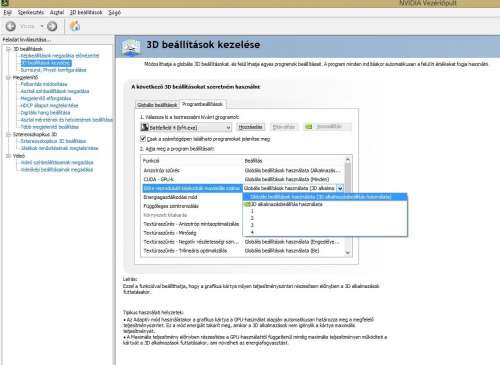Screen dimensions: 500x365
Task: Select 'Textúraszűrés - Negatív részletességi' row
Action: point(243,242)
